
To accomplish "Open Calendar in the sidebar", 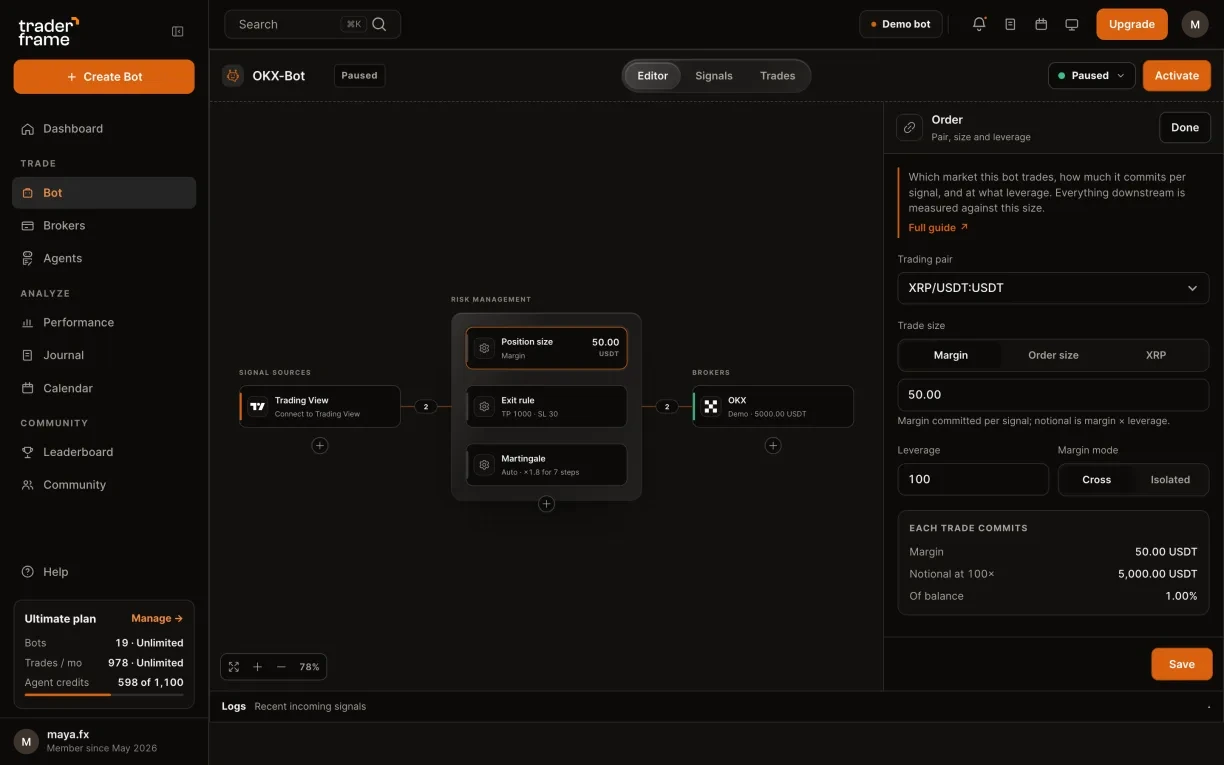I will (104, 388).
